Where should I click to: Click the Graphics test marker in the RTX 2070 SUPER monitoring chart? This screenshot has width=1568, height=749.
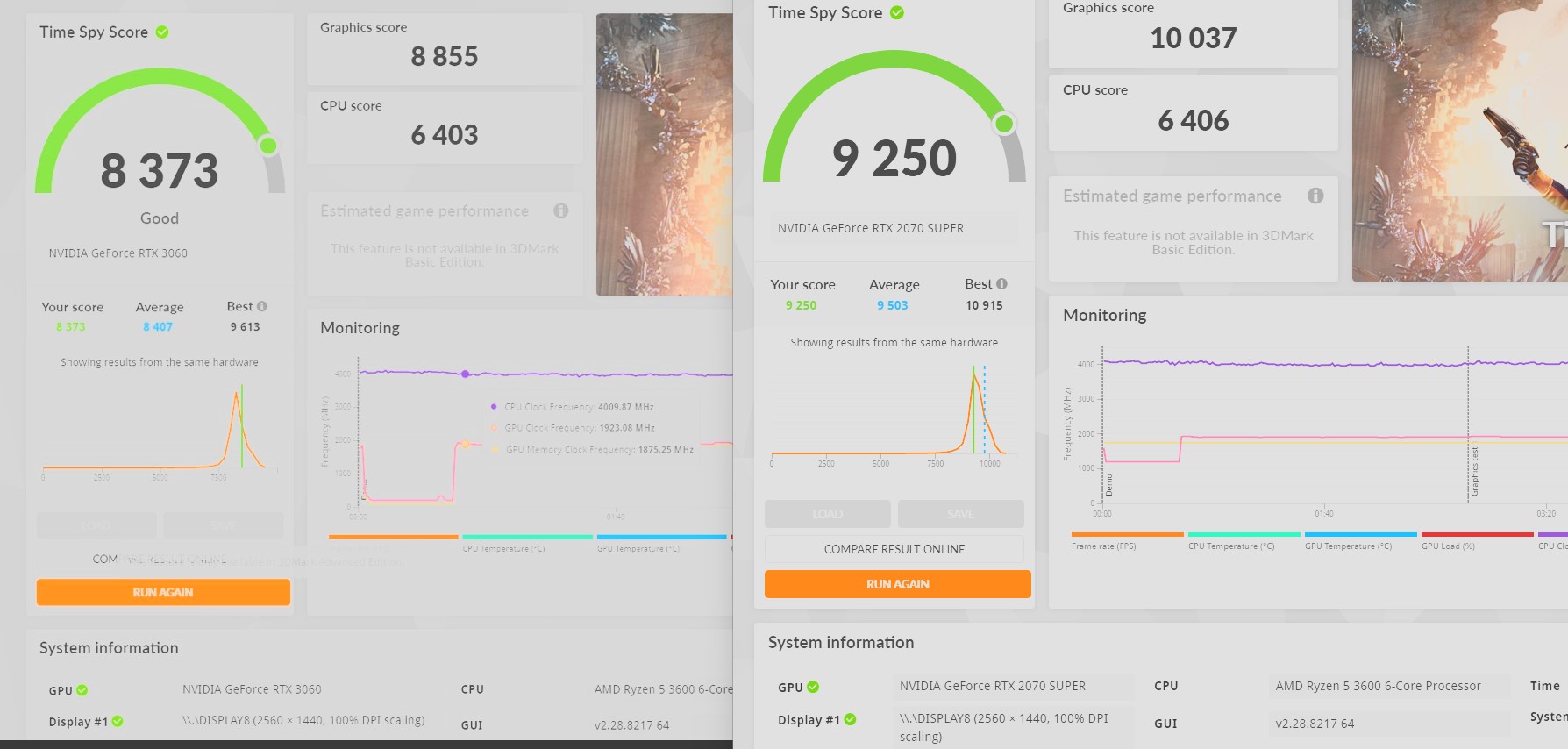point(1474,472)
